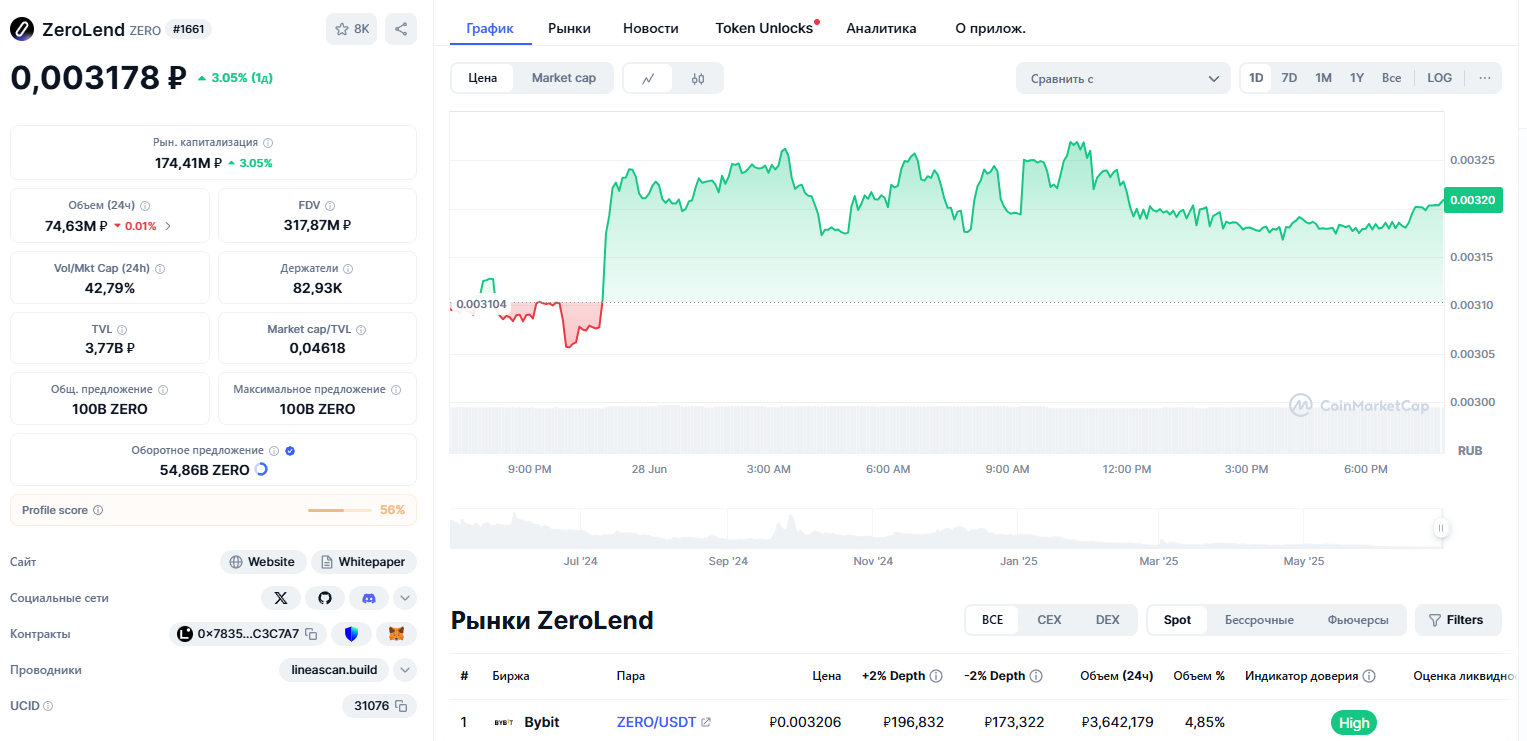Open the X (Twitter) social link
The width and height of the screenshot is (1527, 741).
(281, 598)
